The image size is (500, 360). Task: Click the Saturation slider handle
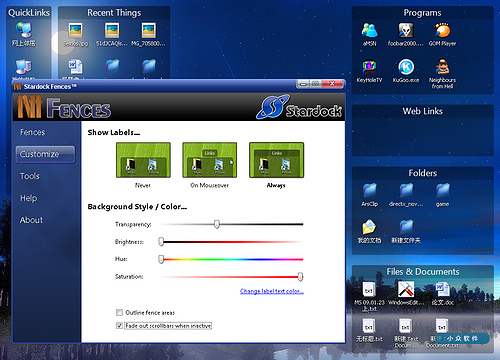tap(300, 276)
